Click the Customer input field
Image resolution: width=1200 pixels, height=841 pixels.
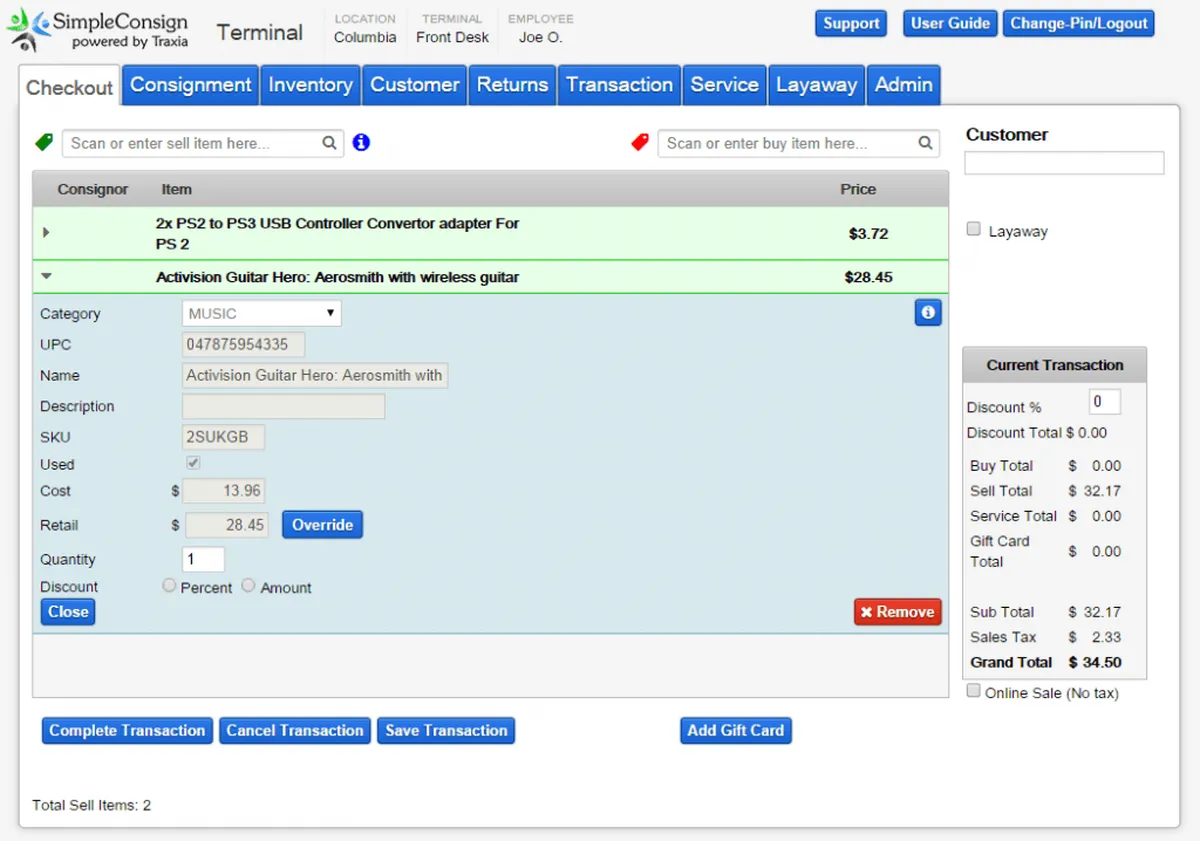pyautogui.click(x=1064, y=163)
